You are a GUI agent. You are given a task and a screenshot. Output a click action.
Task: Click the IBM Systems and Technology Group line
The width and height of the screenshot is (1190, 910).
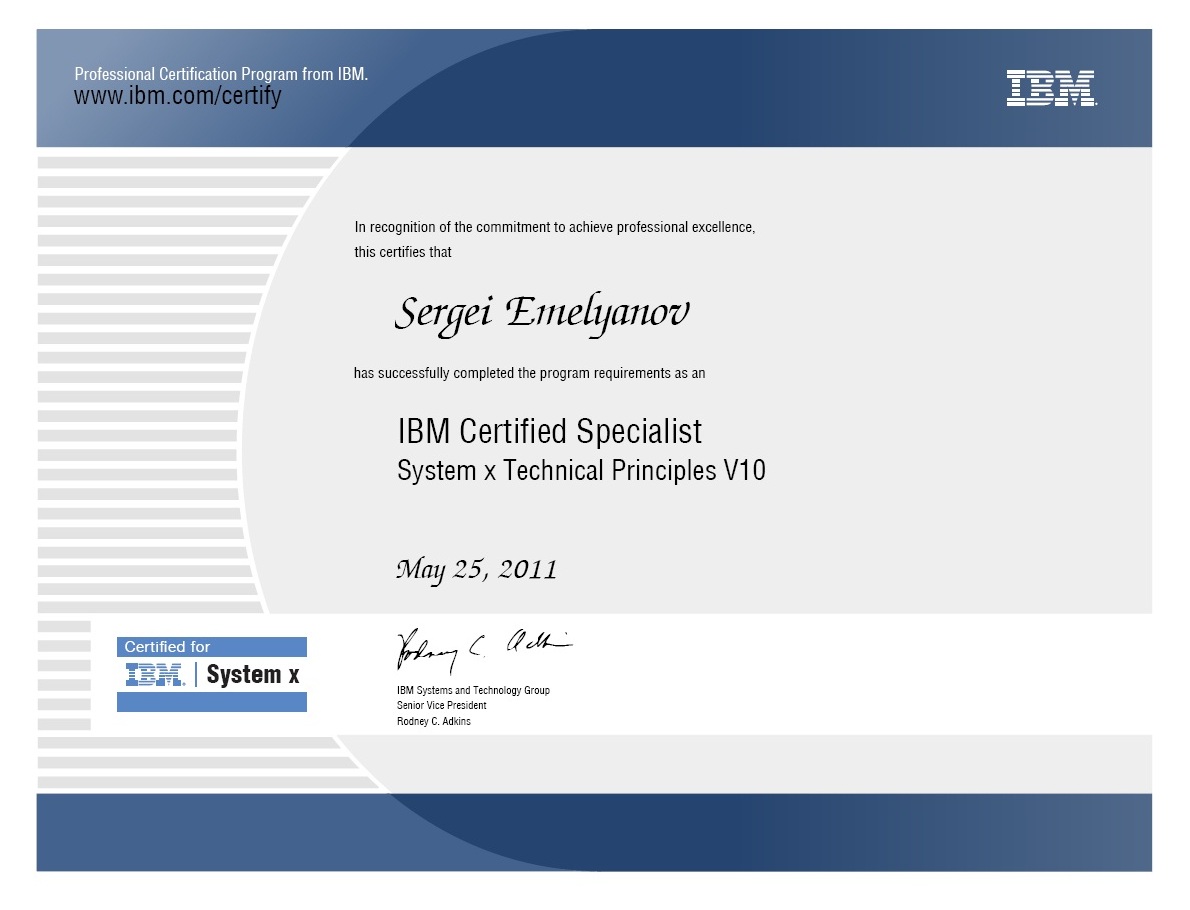[473, 690]
